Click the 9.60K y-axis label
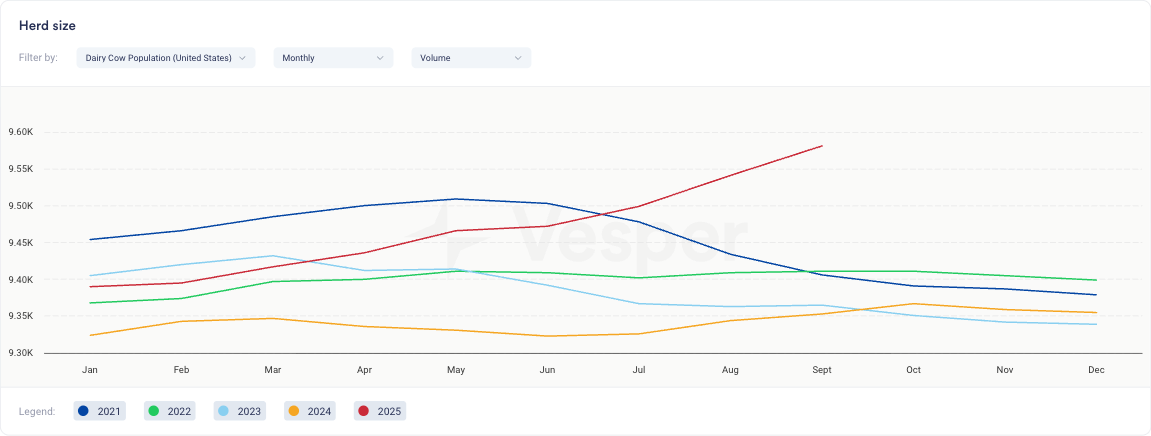The image size is (1151, 436). [x=21, y=132]
